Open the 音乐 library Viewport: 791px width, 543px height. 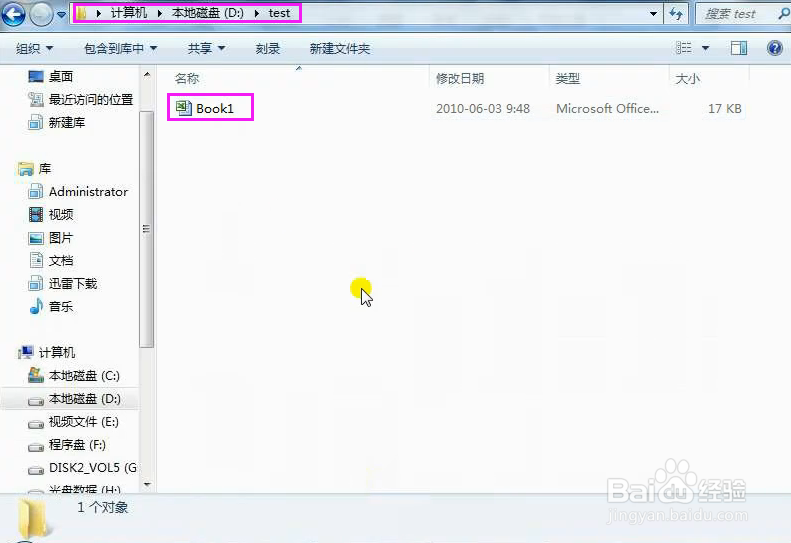[61, 306]
